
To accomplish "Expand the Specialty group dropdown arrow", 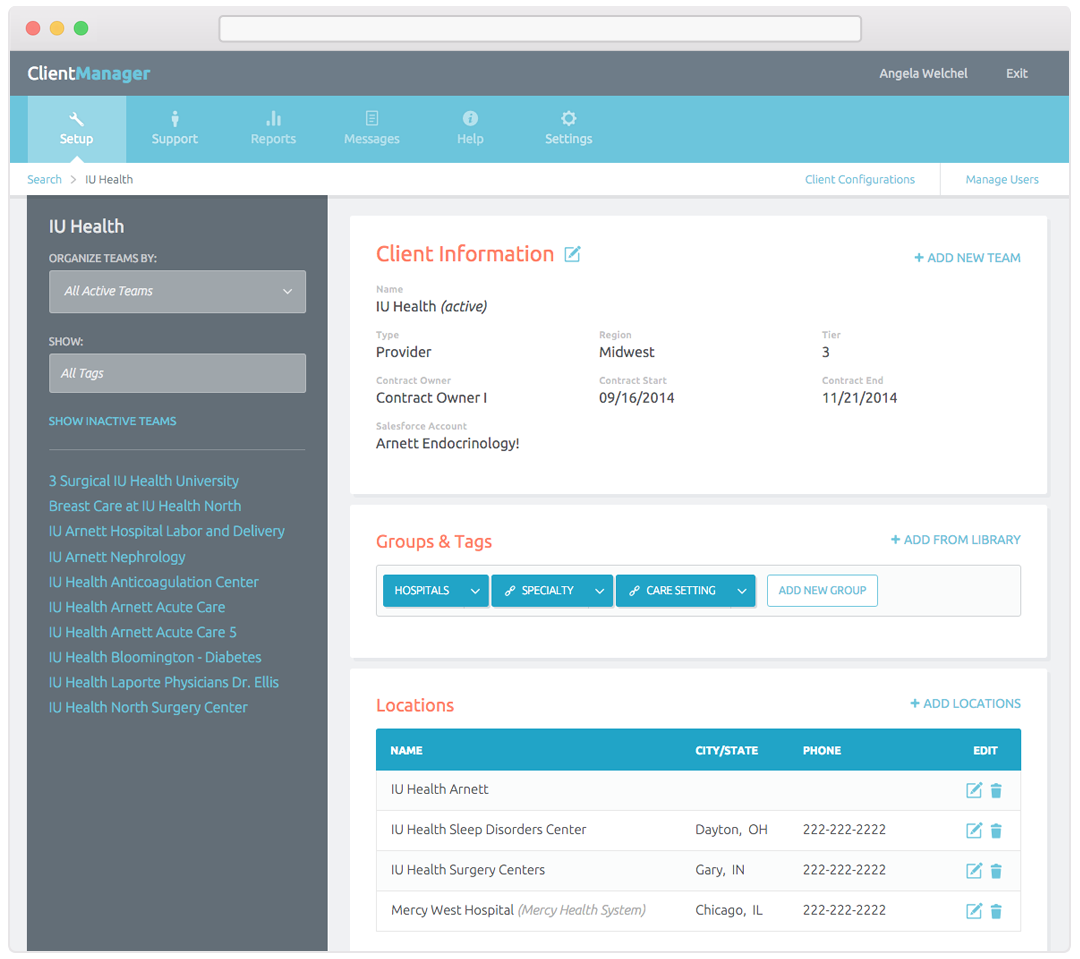I will coord(599,591).
